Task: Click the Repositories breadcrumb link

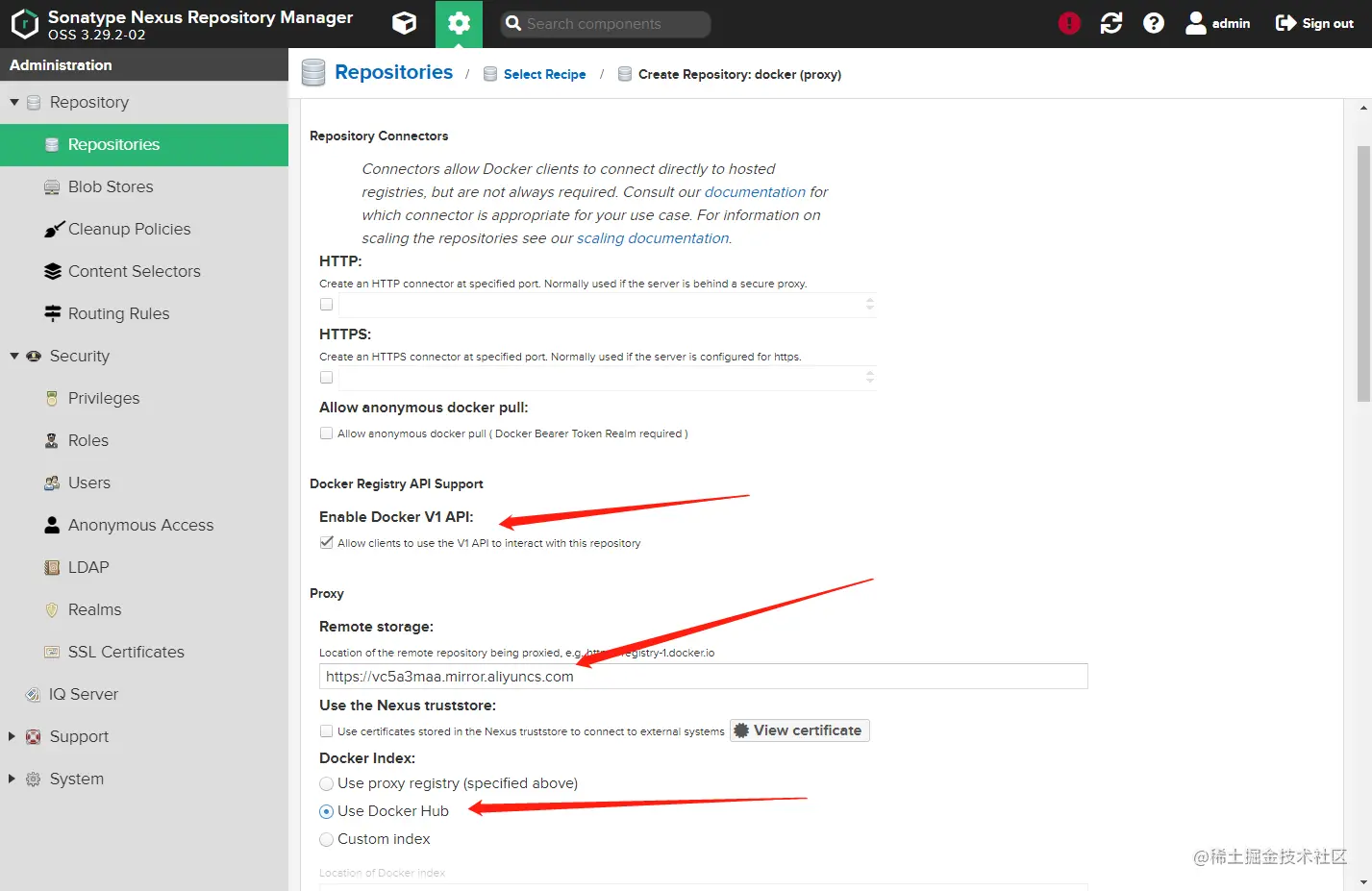Action: (x=393, y=72)
